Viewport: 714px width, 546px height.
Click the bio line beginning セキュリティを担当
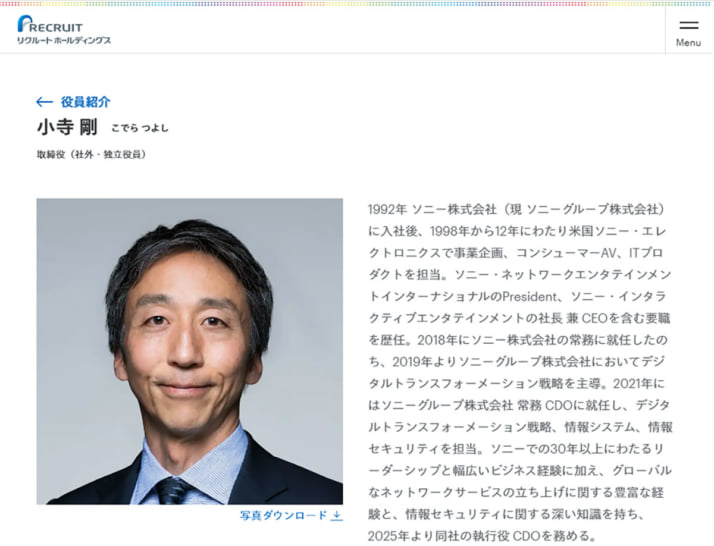click(x=516, y=449)
